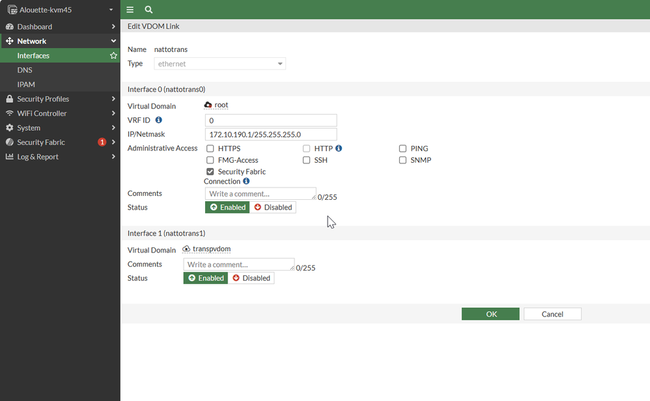Click the root virtual domain link
Viewport: 650px width, 401px height.
(221, 105)
